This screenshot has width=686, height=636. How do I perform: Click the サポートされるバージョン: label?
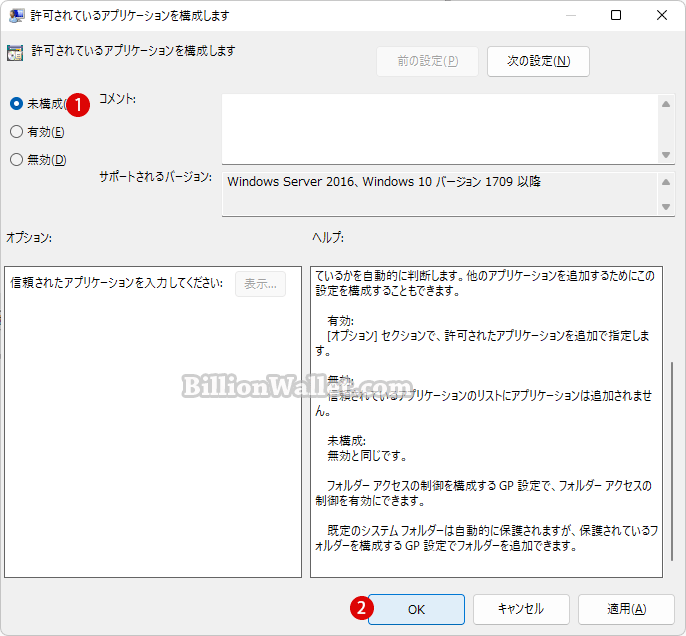pyautogui.click(x=155, y=177)
